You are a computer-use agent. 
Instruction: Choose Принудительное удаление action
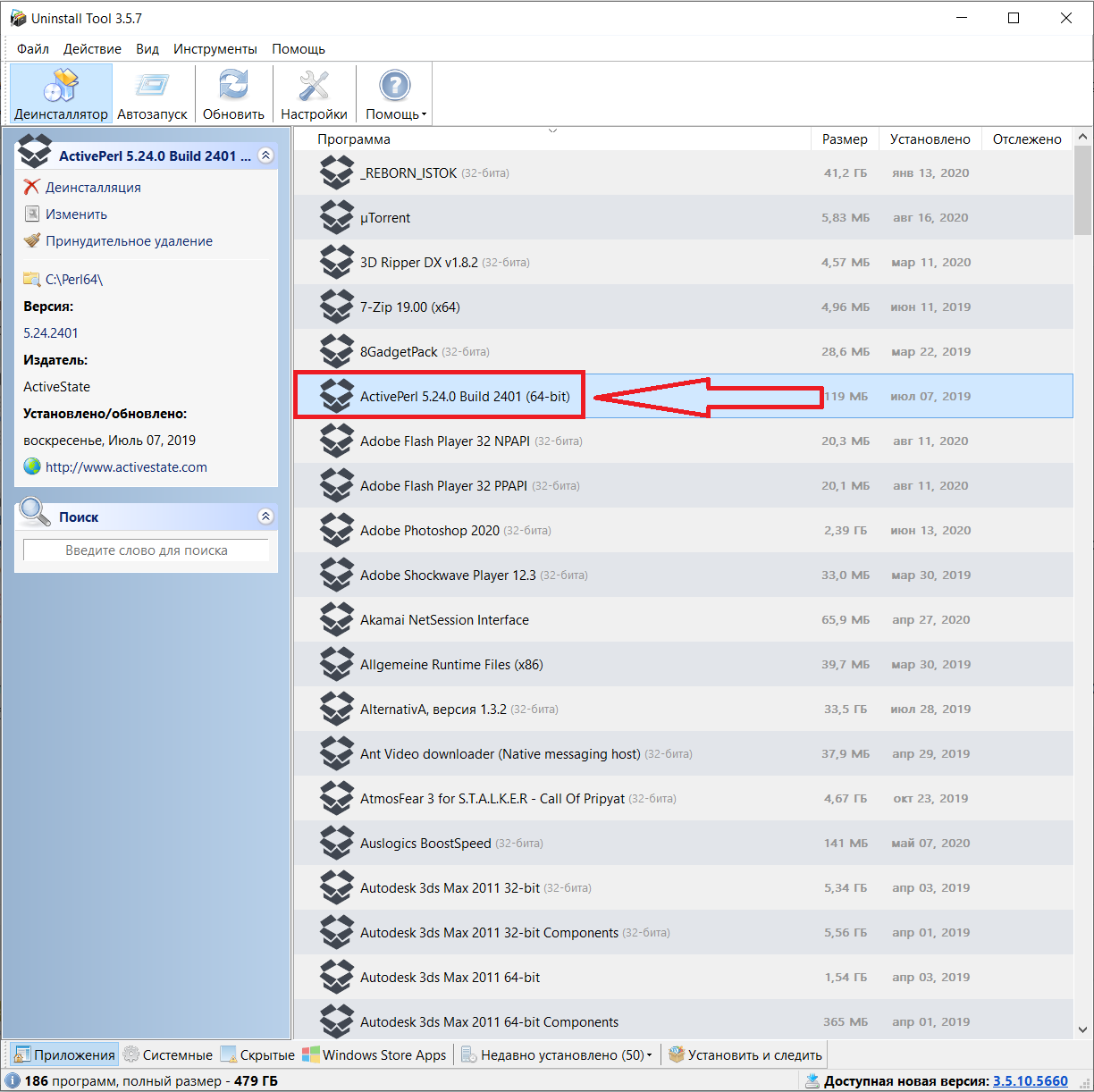pyautogui.click(x=129, y=241)
